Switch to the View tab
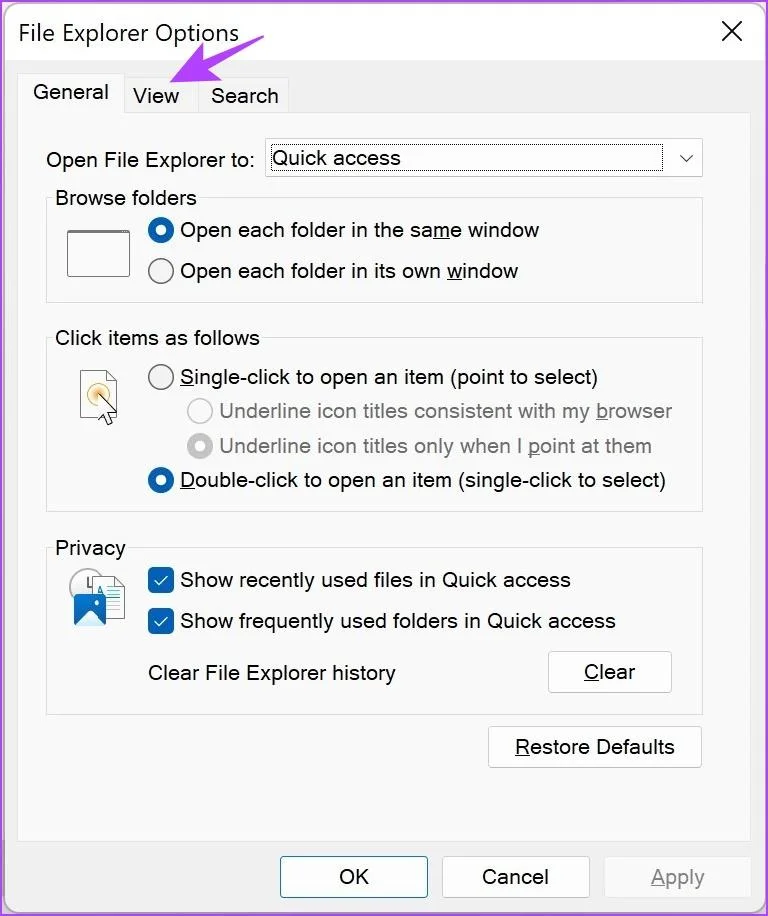 coord(156,95)
